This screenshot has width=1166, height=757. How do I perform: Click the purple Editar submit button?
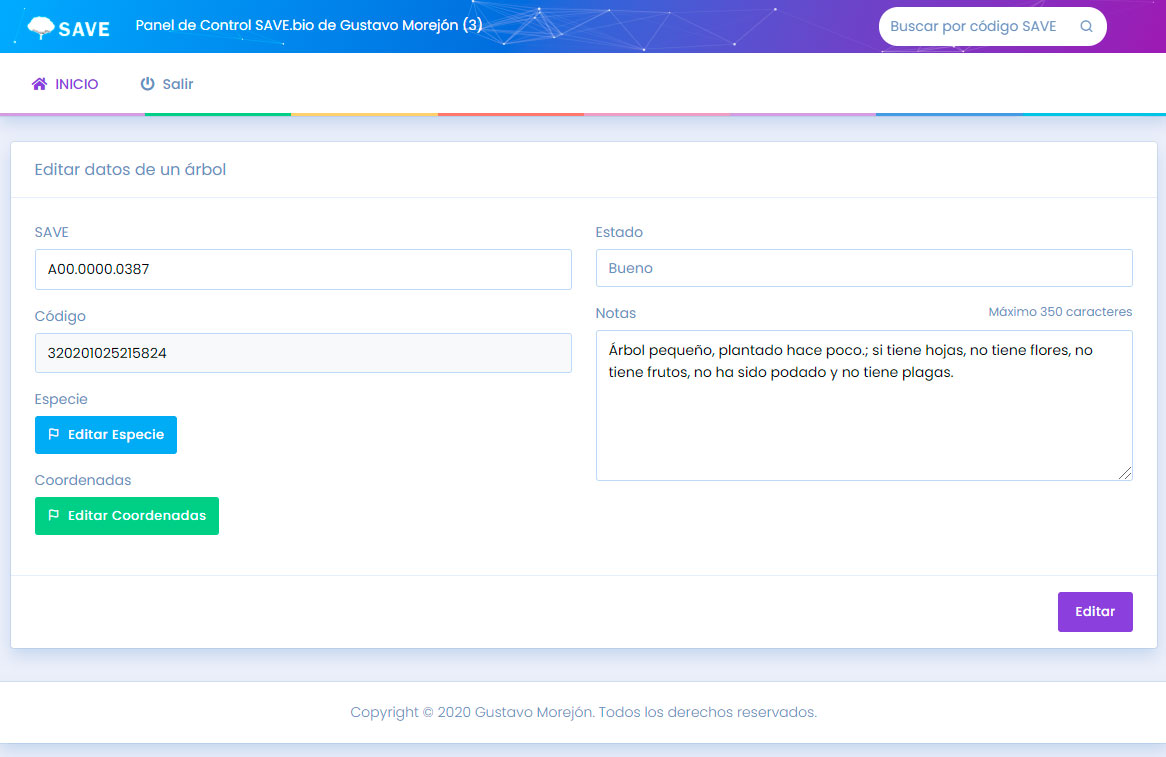click(x=1095, y=612)
